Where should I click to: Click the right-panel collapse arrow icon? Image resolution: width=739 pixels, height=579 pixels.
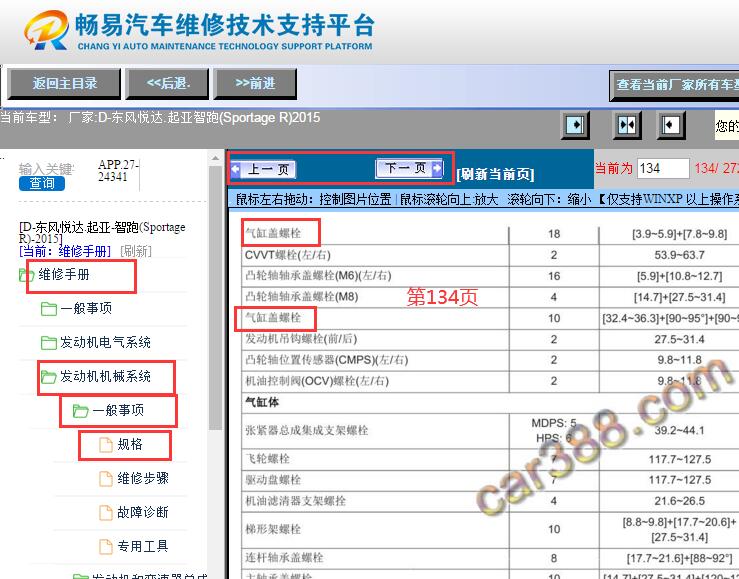[x=671, y=125]
